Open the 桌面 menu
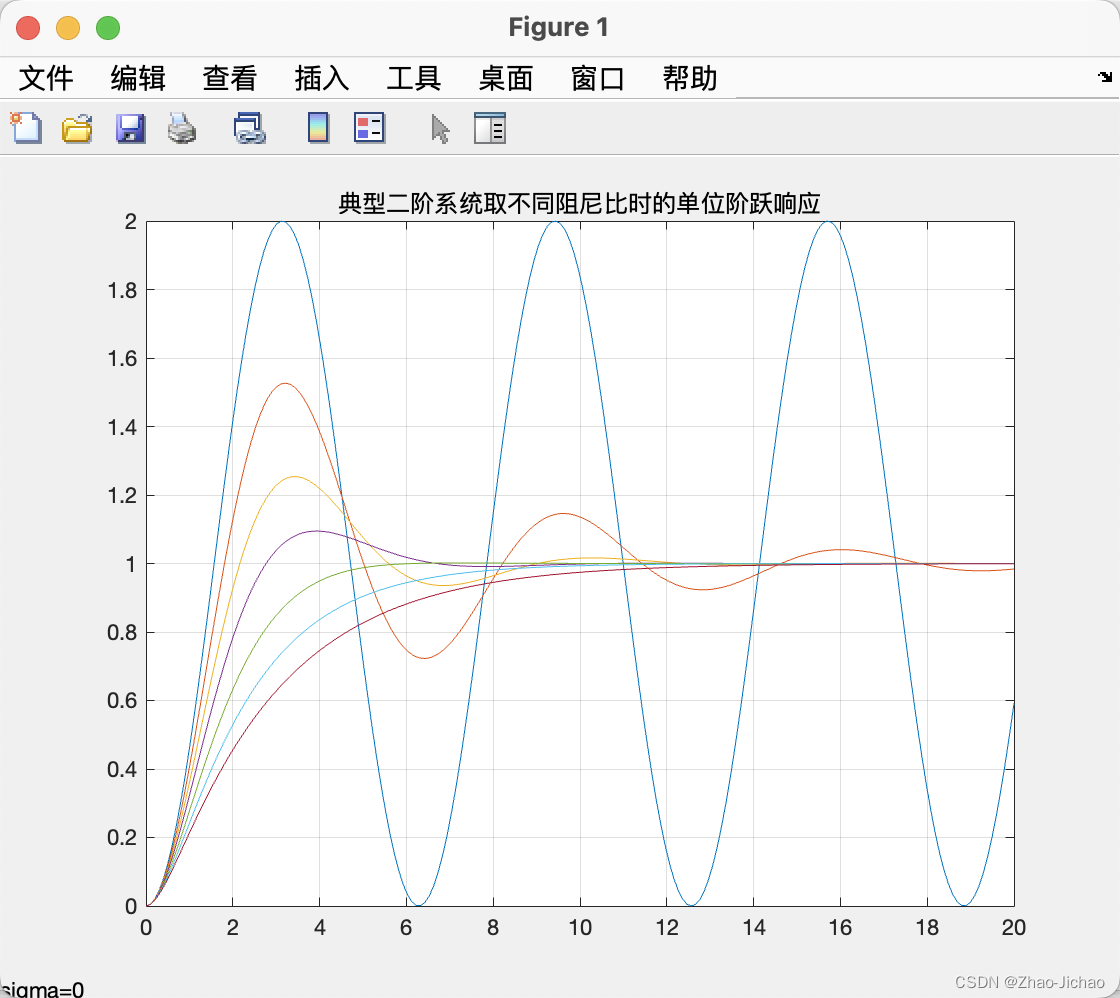1120x998 pixels. (506, 78)
